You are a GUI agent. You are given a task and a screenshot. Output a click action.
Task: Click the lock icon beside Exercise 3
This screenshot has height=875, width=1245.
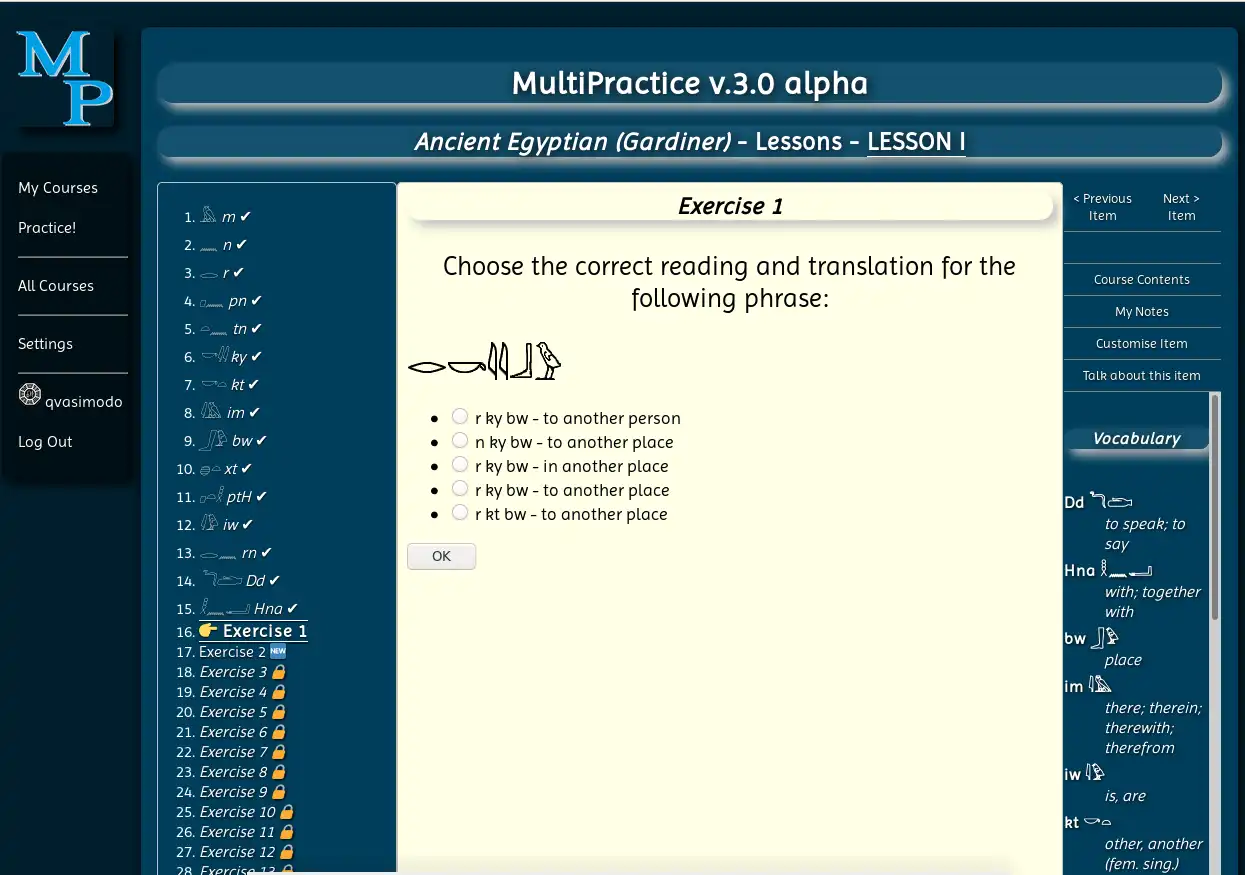pyautogui.click(x=279, y=672)
